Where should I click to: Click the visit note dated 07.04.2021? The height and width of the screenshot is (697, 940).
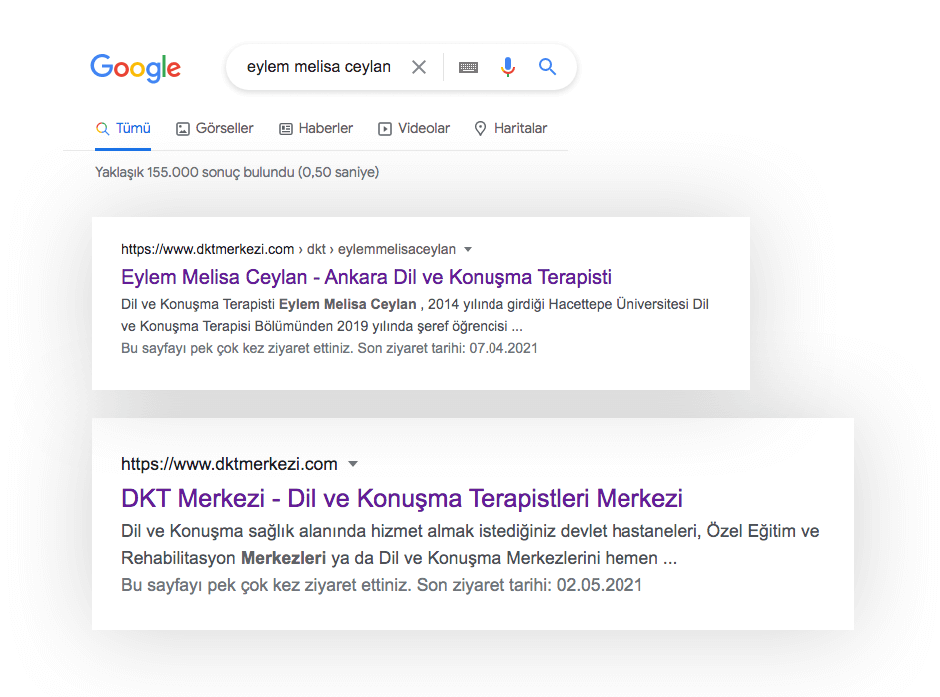pyautogui.click(x=329, y=348)
